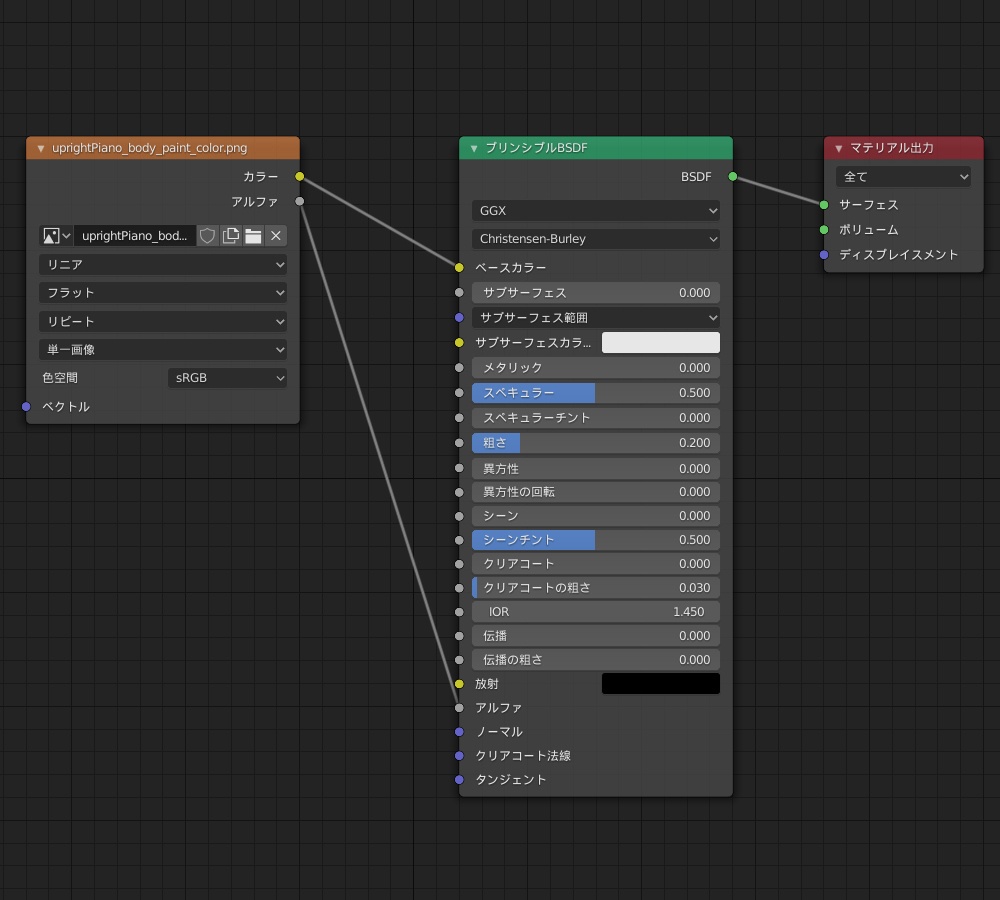
Task: Select the プリンシプルBSDF node header
Action: click(596, 148)
